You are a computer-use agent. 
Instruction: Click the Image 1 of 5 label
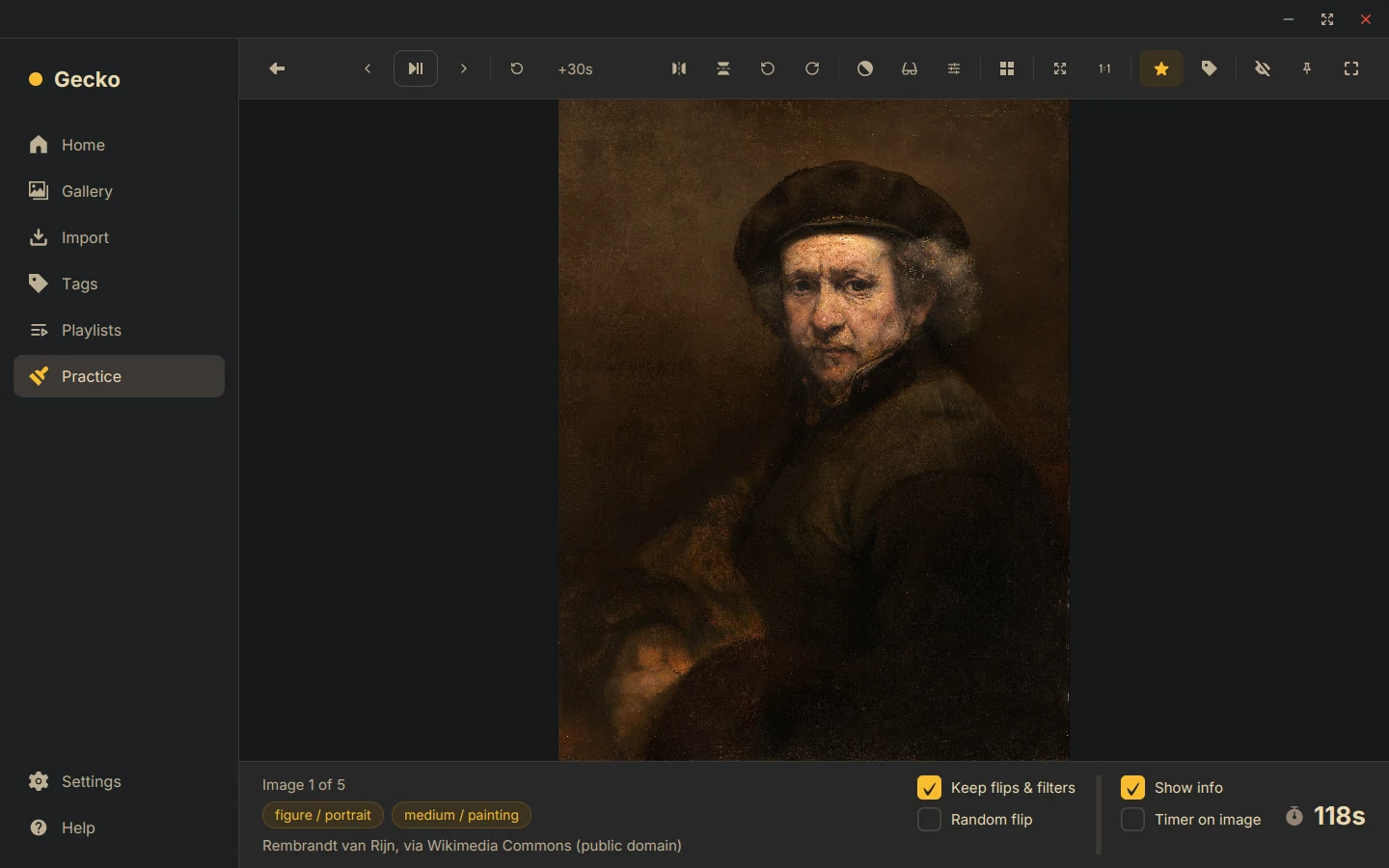tap(304, 785)
